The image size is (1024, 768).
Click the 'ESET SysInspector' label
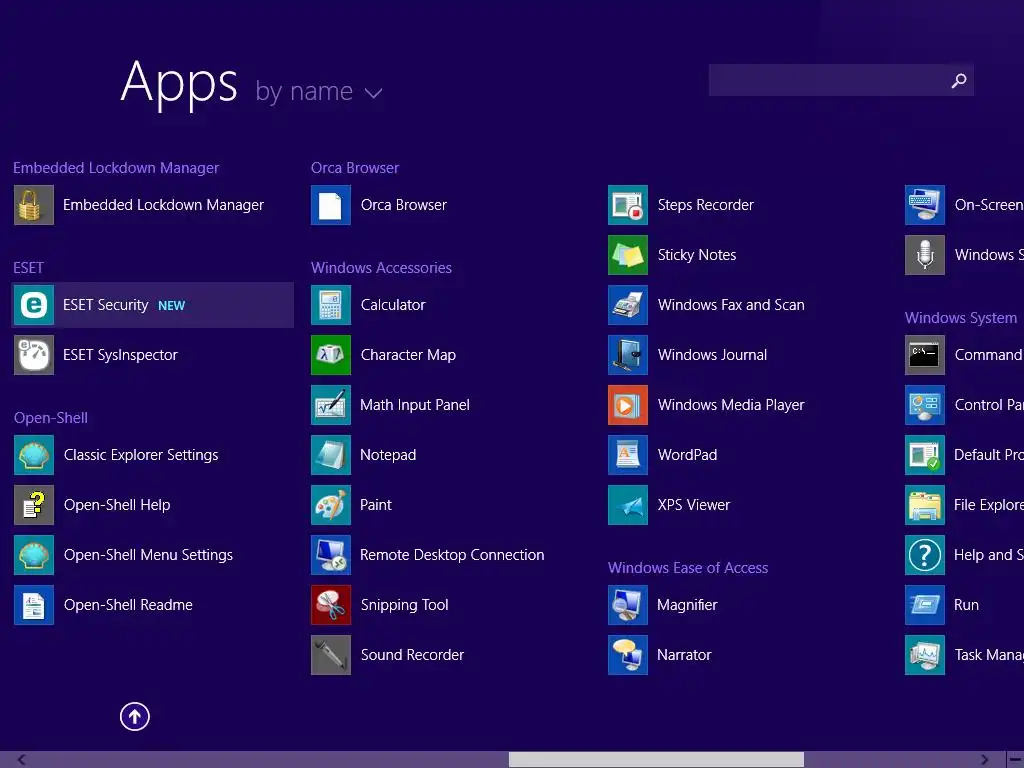tap(120, 355)
